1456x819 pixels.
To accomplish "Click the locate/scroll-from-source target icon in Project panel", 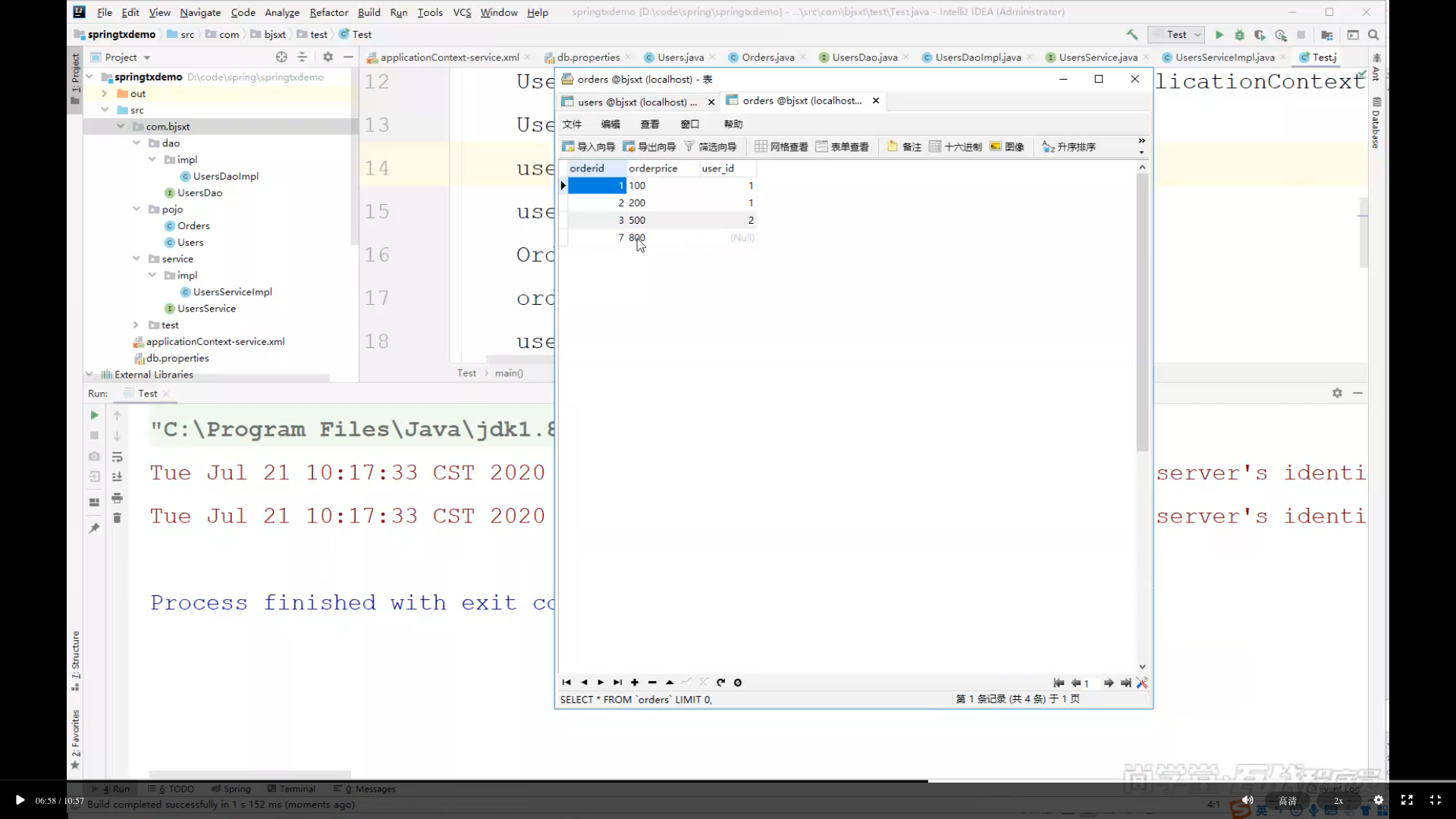I will (281, 57).
